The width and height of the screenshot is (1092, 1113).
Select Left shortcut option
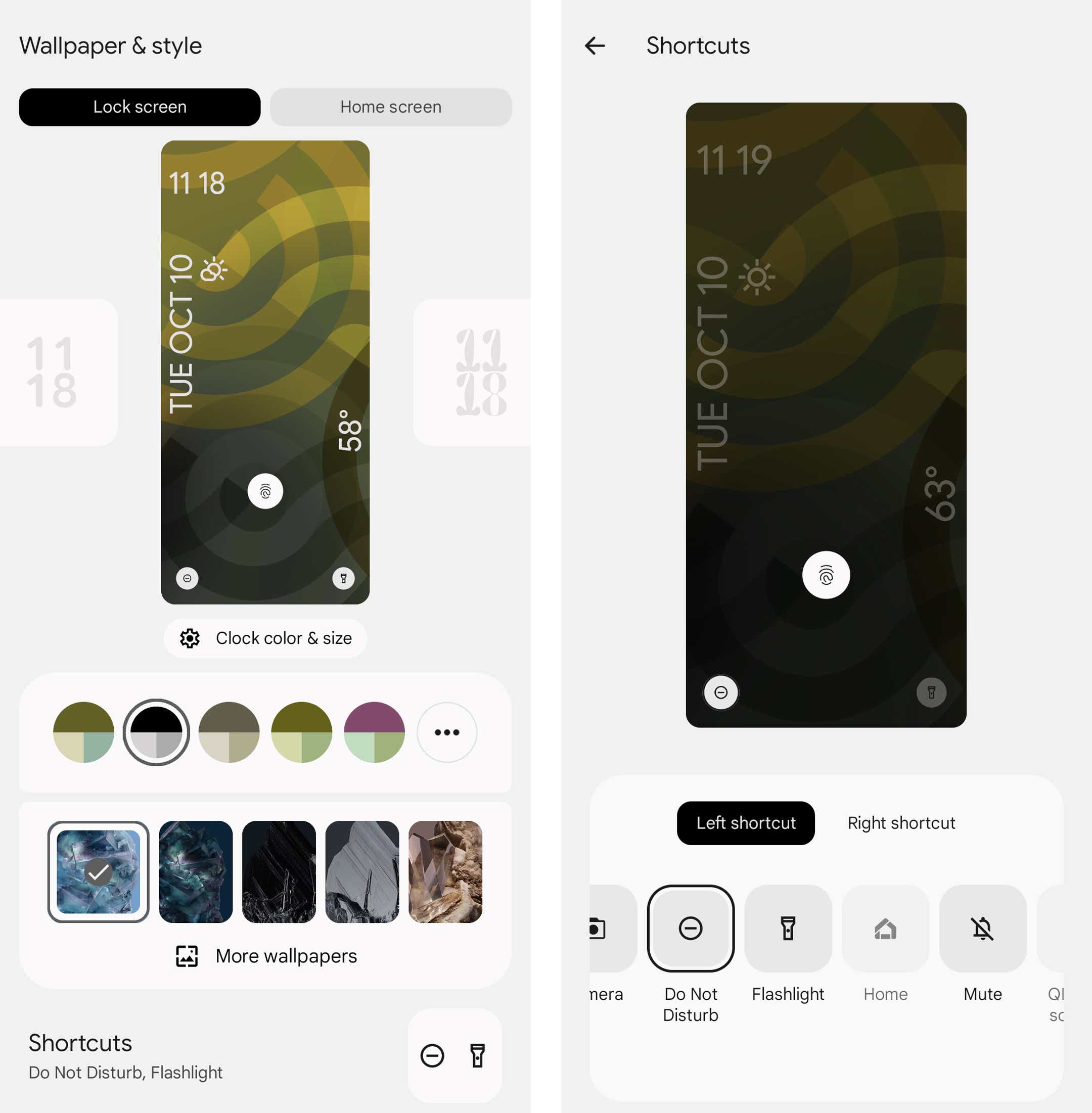[746, 822]
